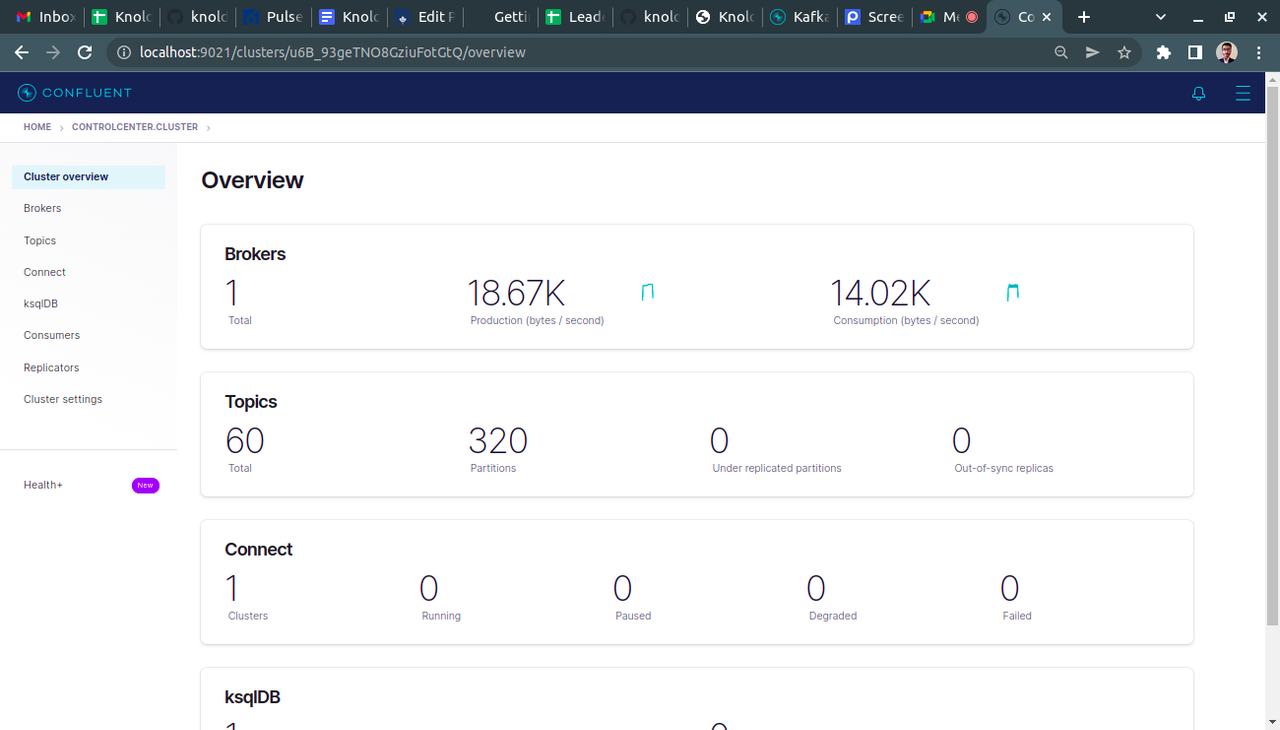Toggle the browser side panel icon
The width and height of the screenshot is (1280, 730).
coord(1195,52)
